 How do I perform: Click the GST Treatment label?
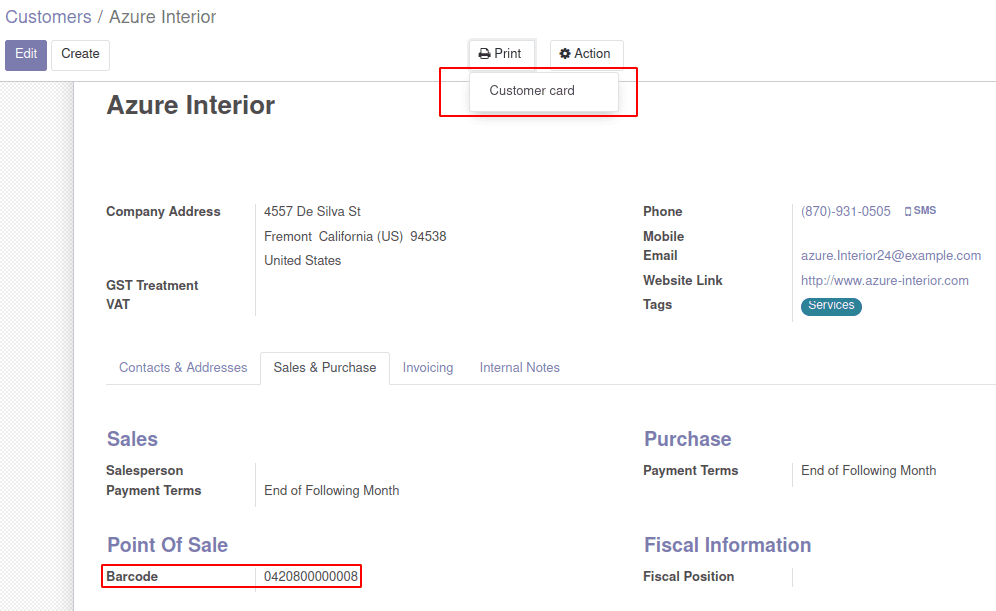(152, 286)
